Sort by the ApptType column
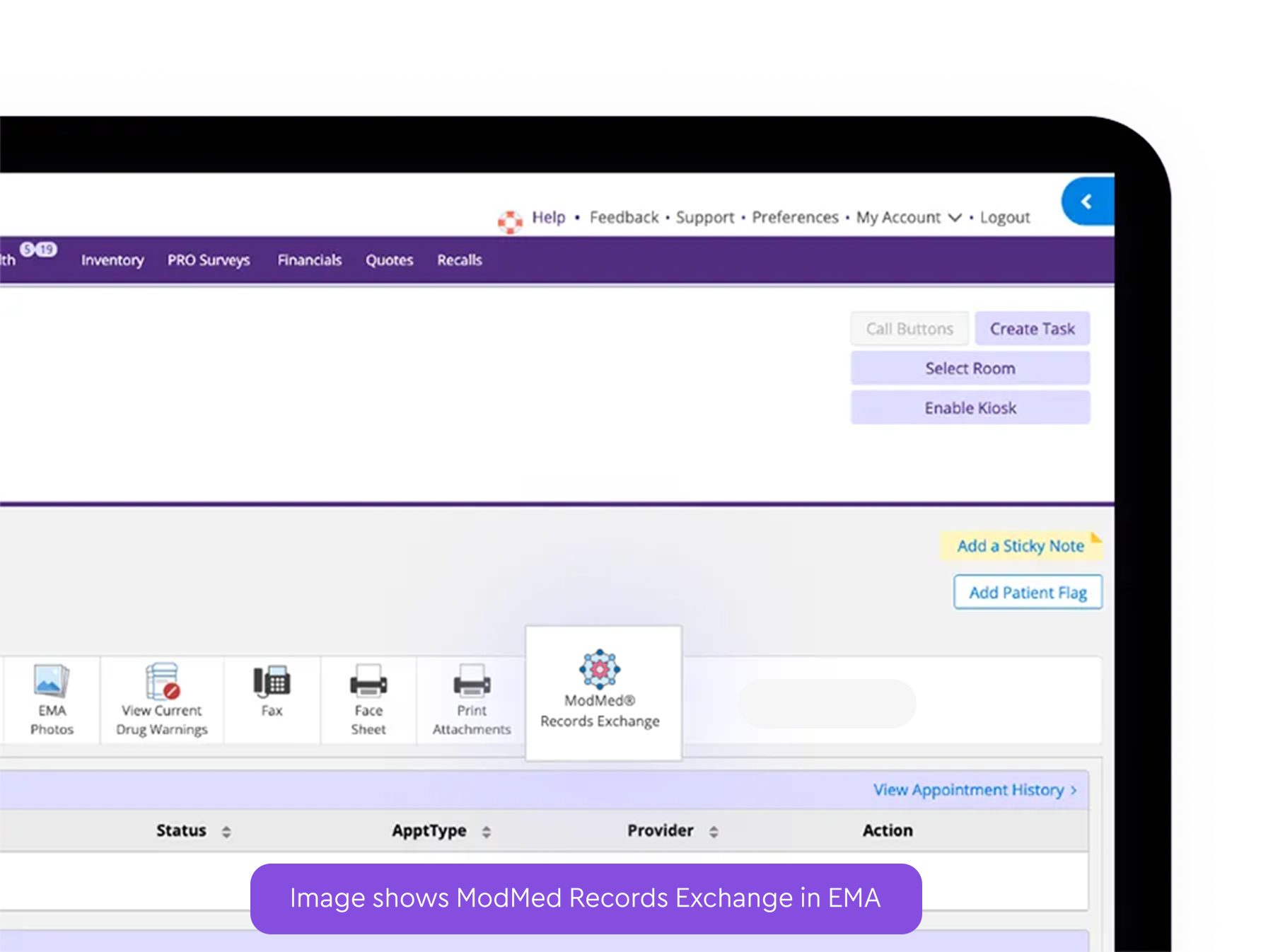1273x952 pixels. point(441,831)
